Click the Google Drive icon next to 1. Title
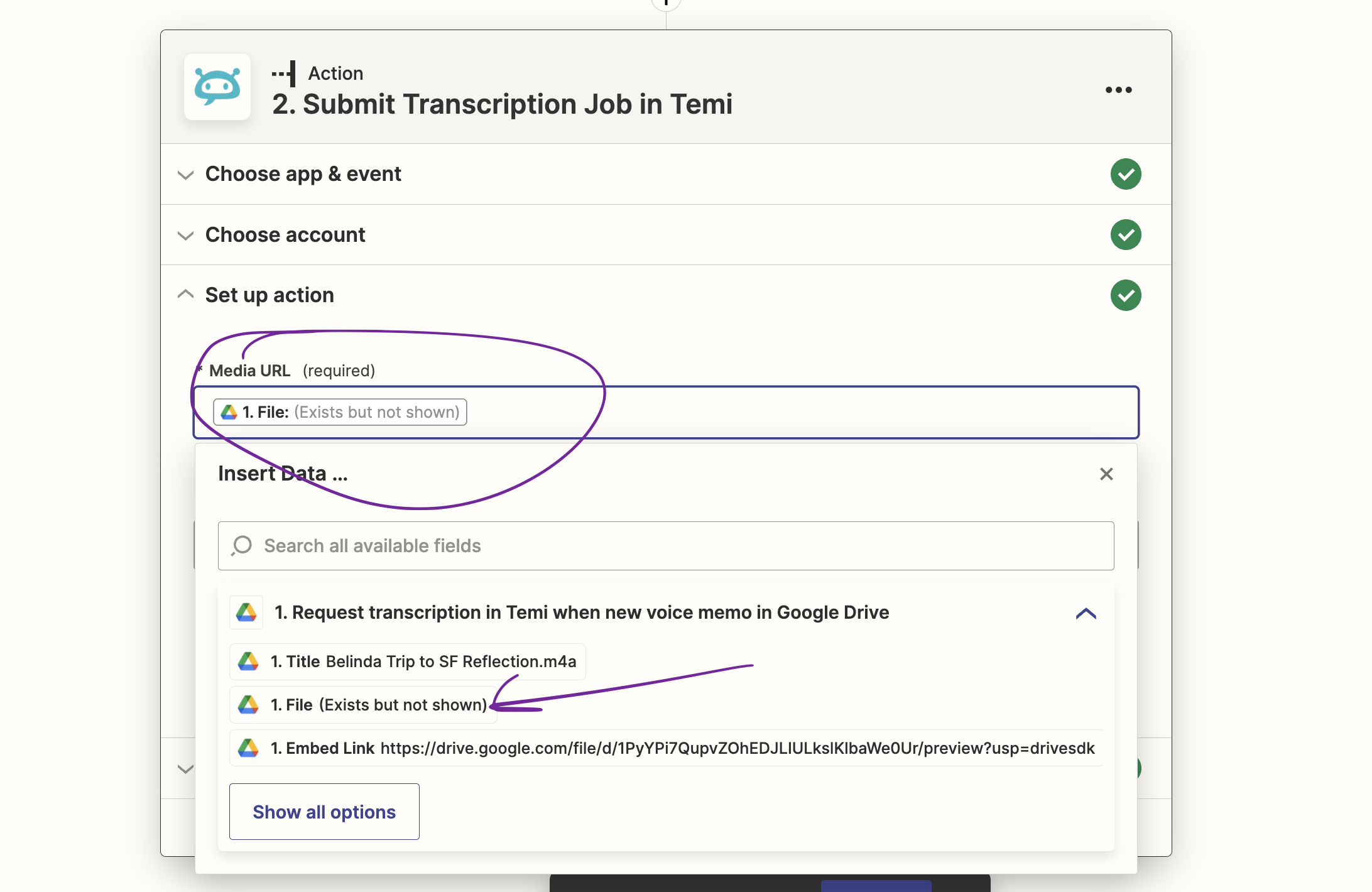 pyautogui.click(x=248, y=661)
